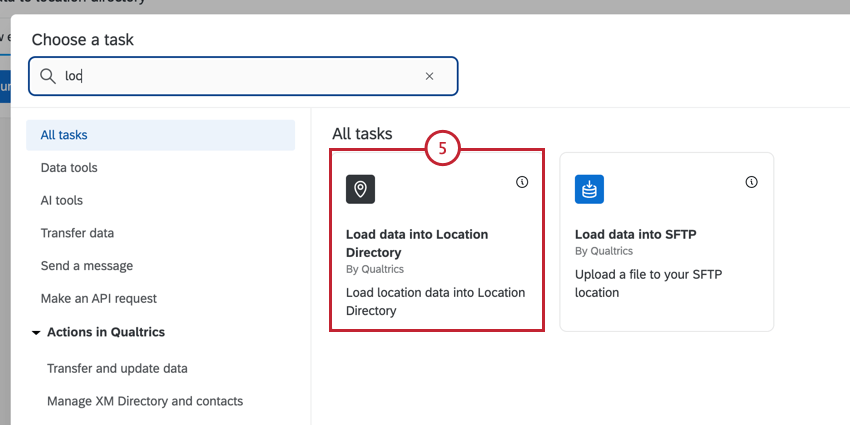Image resolution: width=850 pixels, height=425 pixels.
Task: Open info icon on the SFTP card
Action: click(752, 182)
